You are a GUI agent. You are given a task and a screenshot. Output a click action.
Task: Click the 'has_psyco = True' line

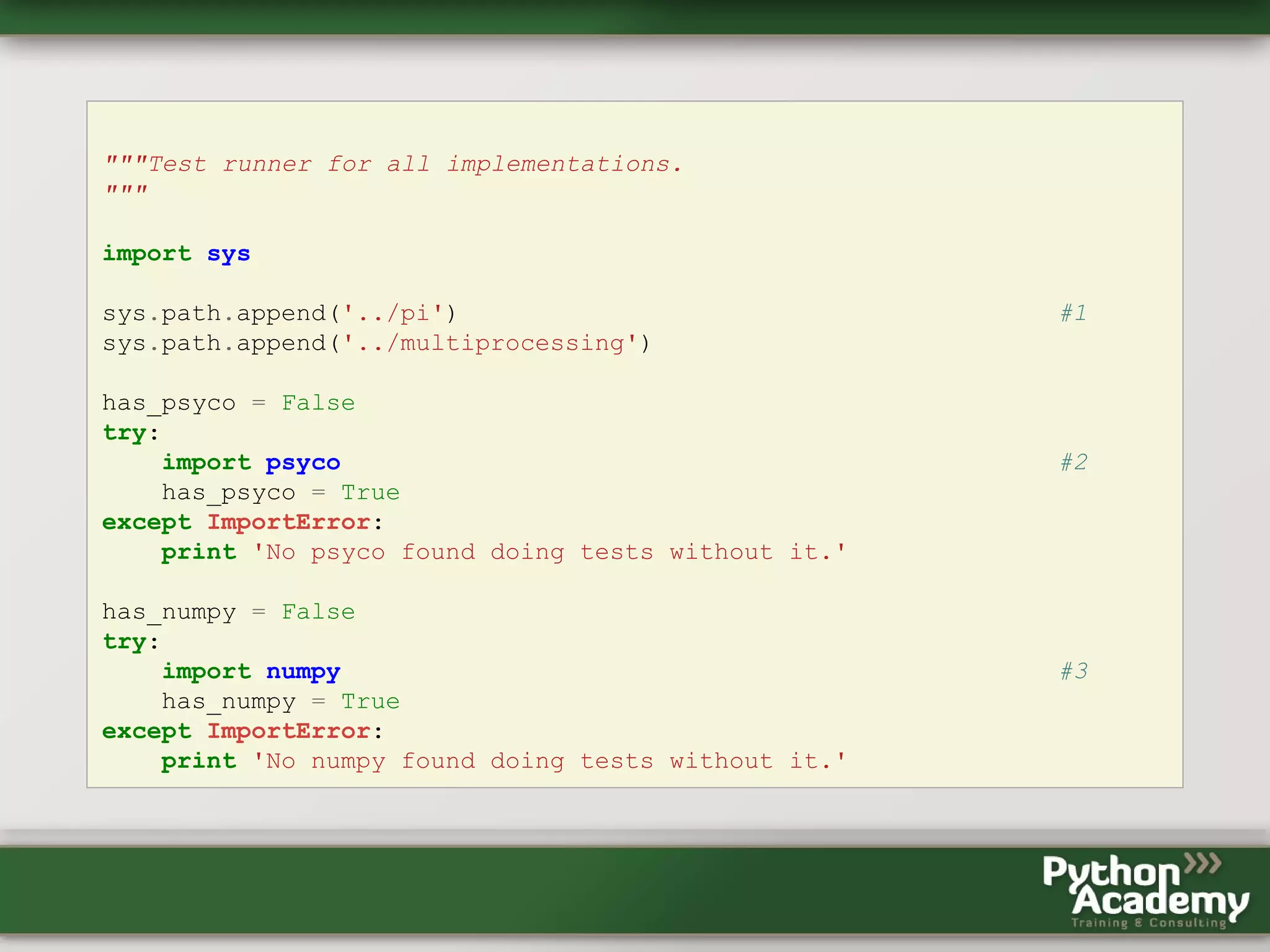click(281, 493)
